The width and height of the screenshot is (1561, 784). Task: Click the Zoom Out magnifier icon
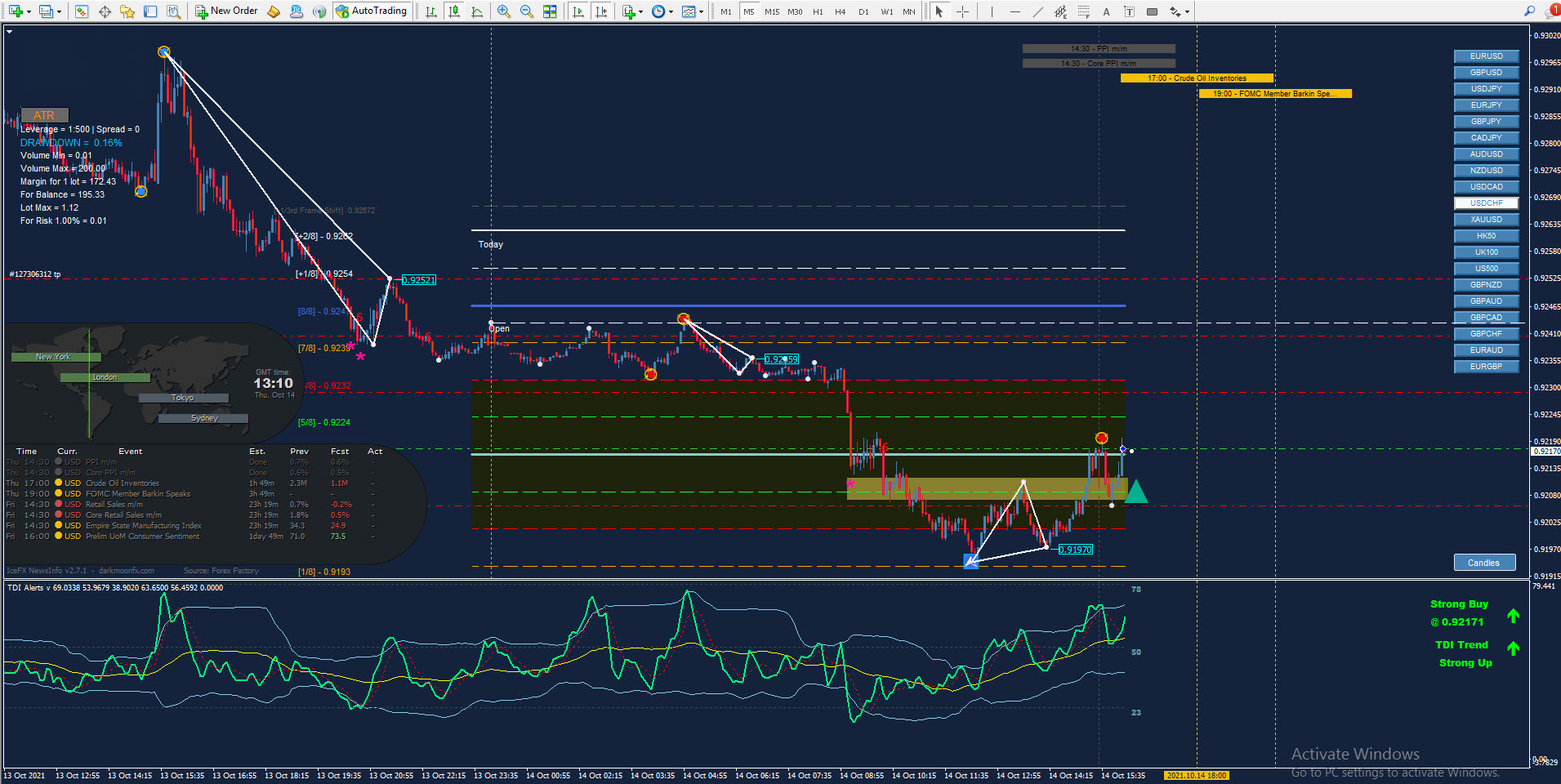click(x=527, y=11)
